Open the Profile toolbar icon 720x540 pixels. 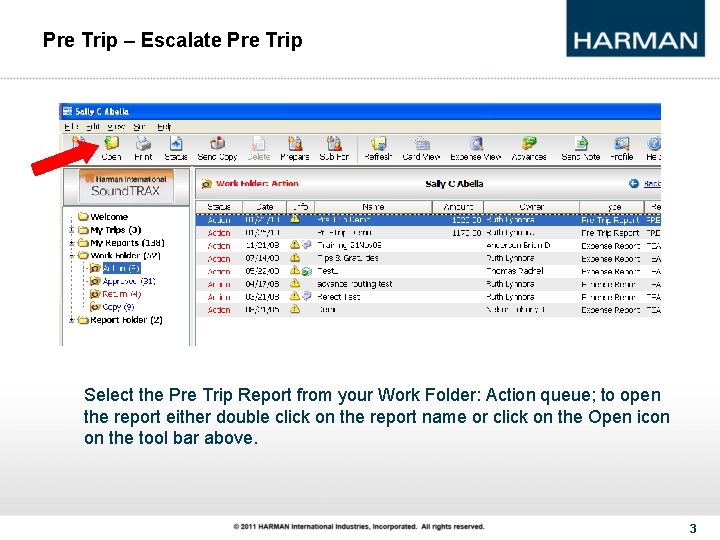pyautogui.click(x=622, y=144)
